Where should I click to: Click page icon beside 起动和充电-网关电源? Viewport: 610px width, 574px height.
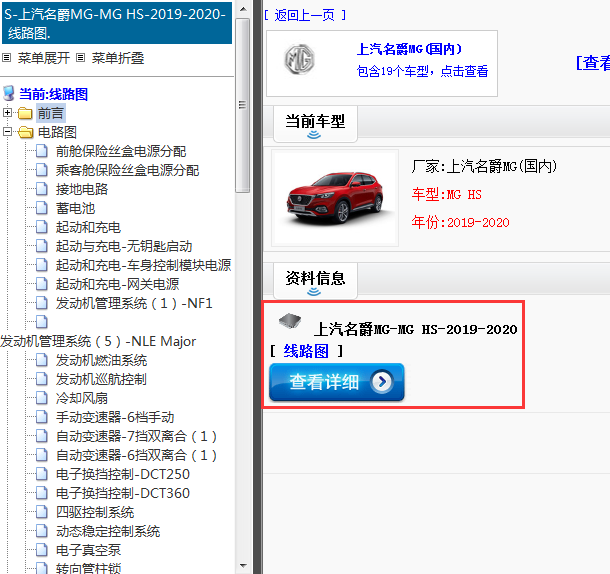coord(42,284)
